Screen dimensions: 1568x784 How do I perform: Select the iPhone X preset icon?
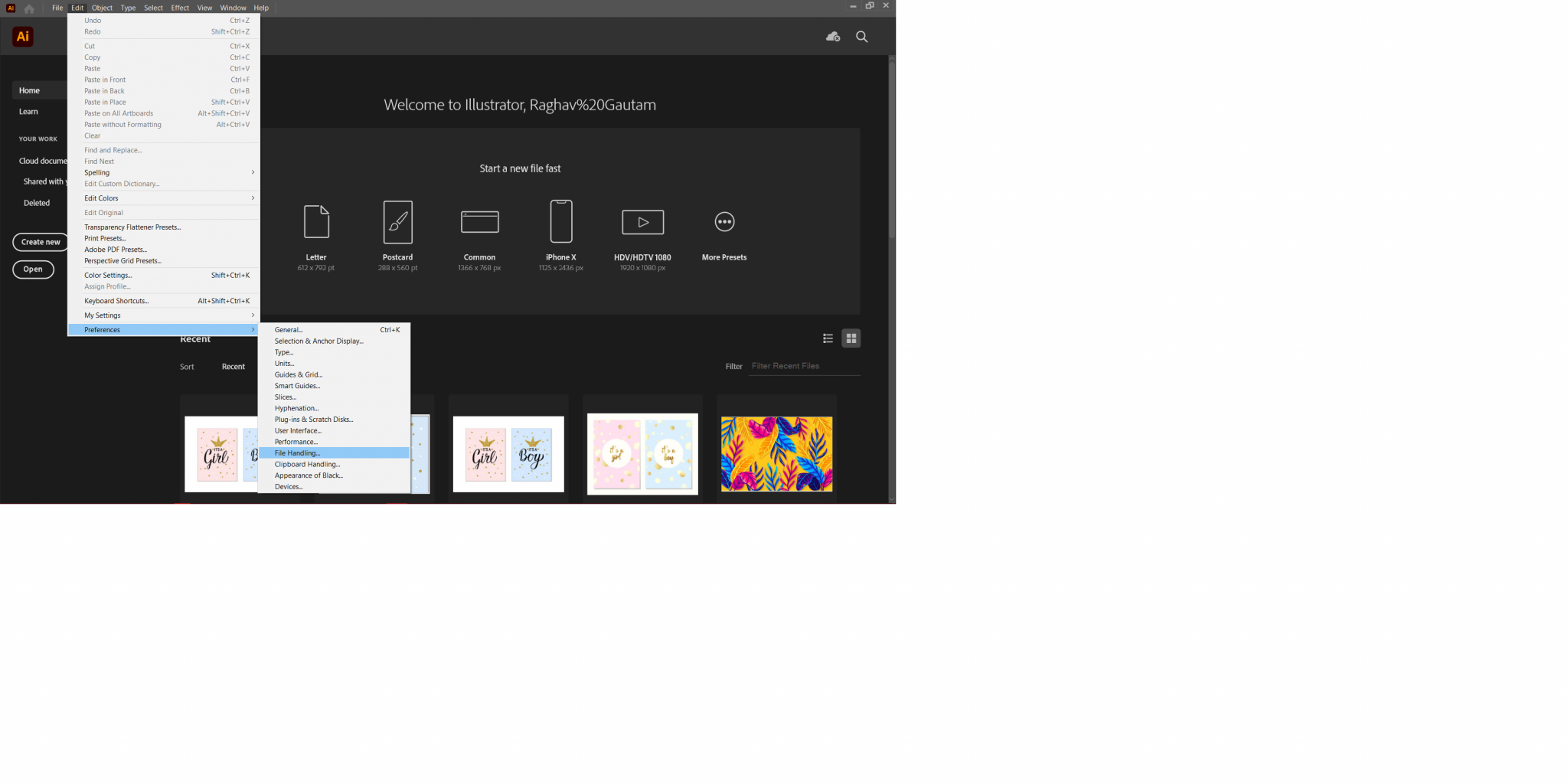tap(561, 221)
